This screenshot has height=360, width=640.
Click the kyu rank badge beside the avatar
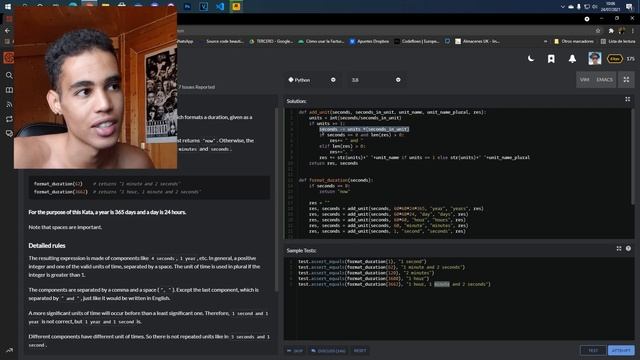coord(615,59)
